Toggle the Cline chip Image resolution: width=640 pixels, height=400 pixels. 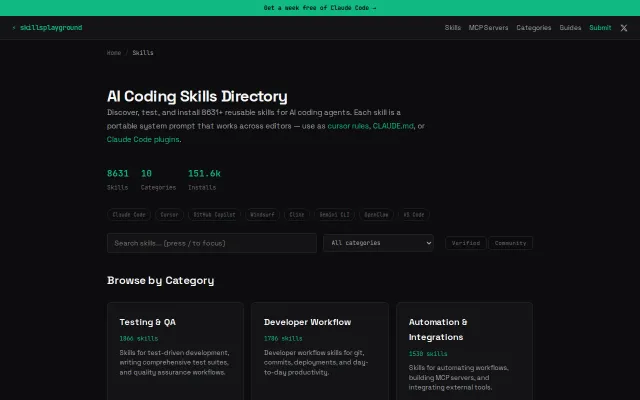point(297,215)
